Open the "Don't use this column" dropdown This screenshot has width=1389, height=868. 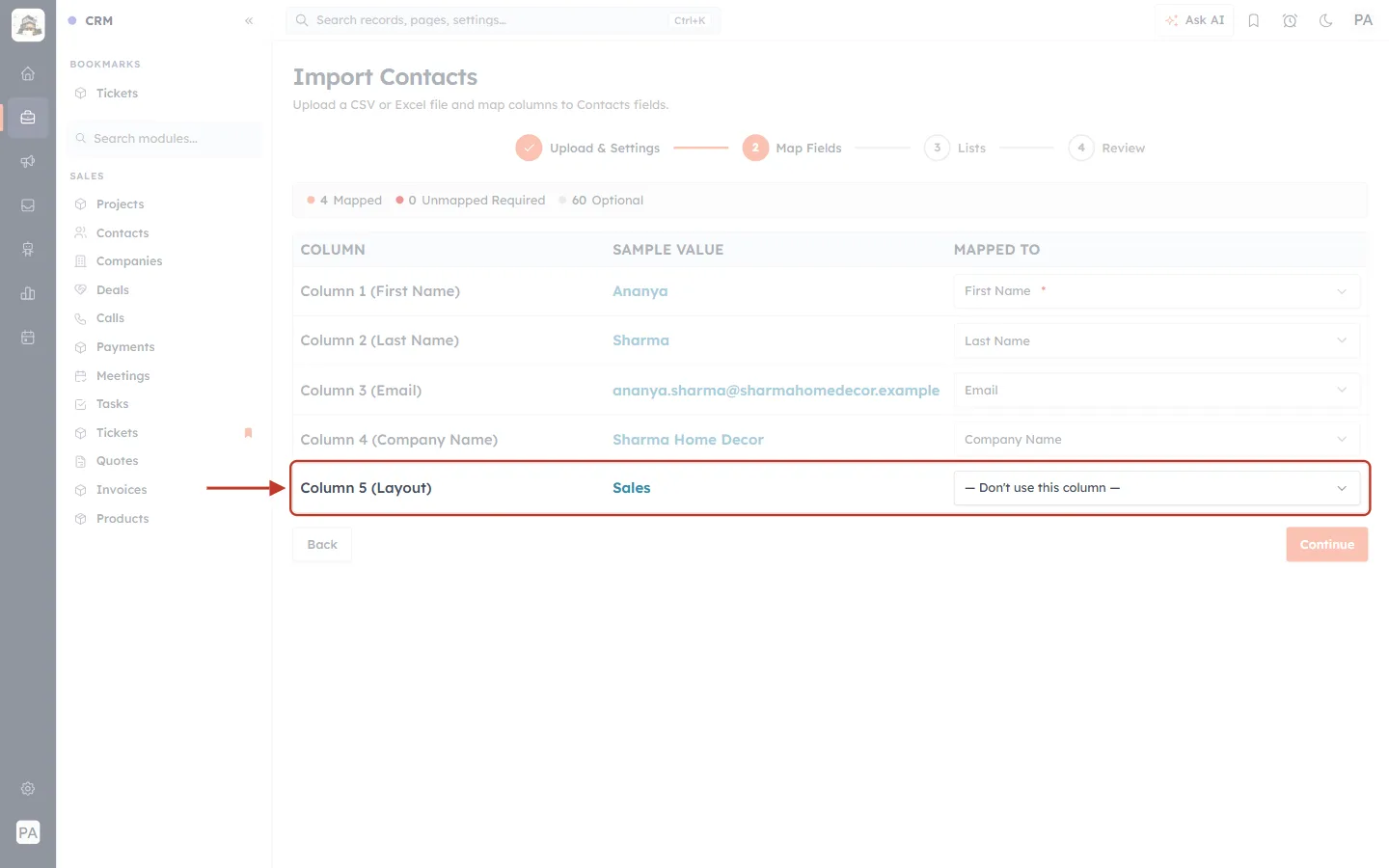tap(1157, 488)
